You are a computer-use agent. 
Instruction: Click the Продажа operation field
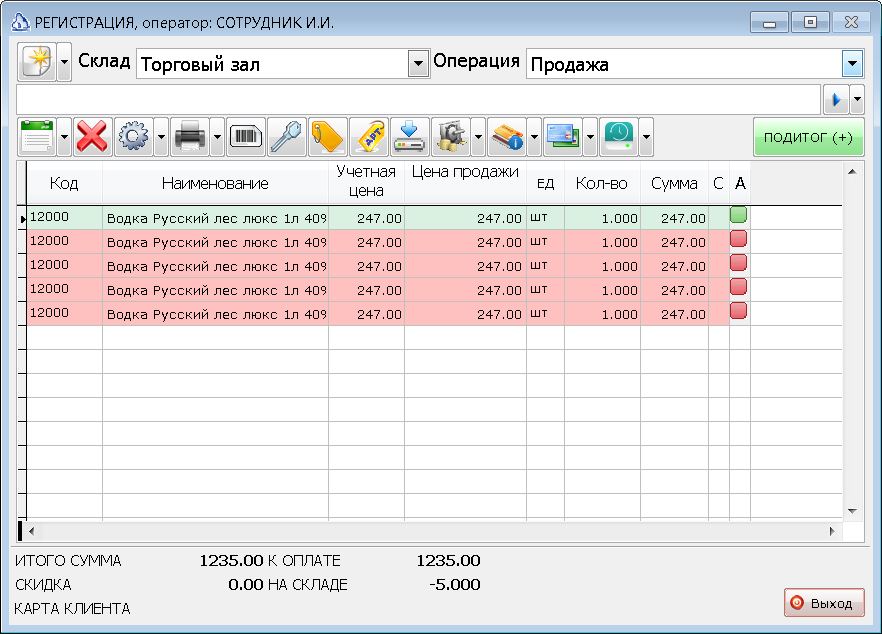(x=684, y=64)
